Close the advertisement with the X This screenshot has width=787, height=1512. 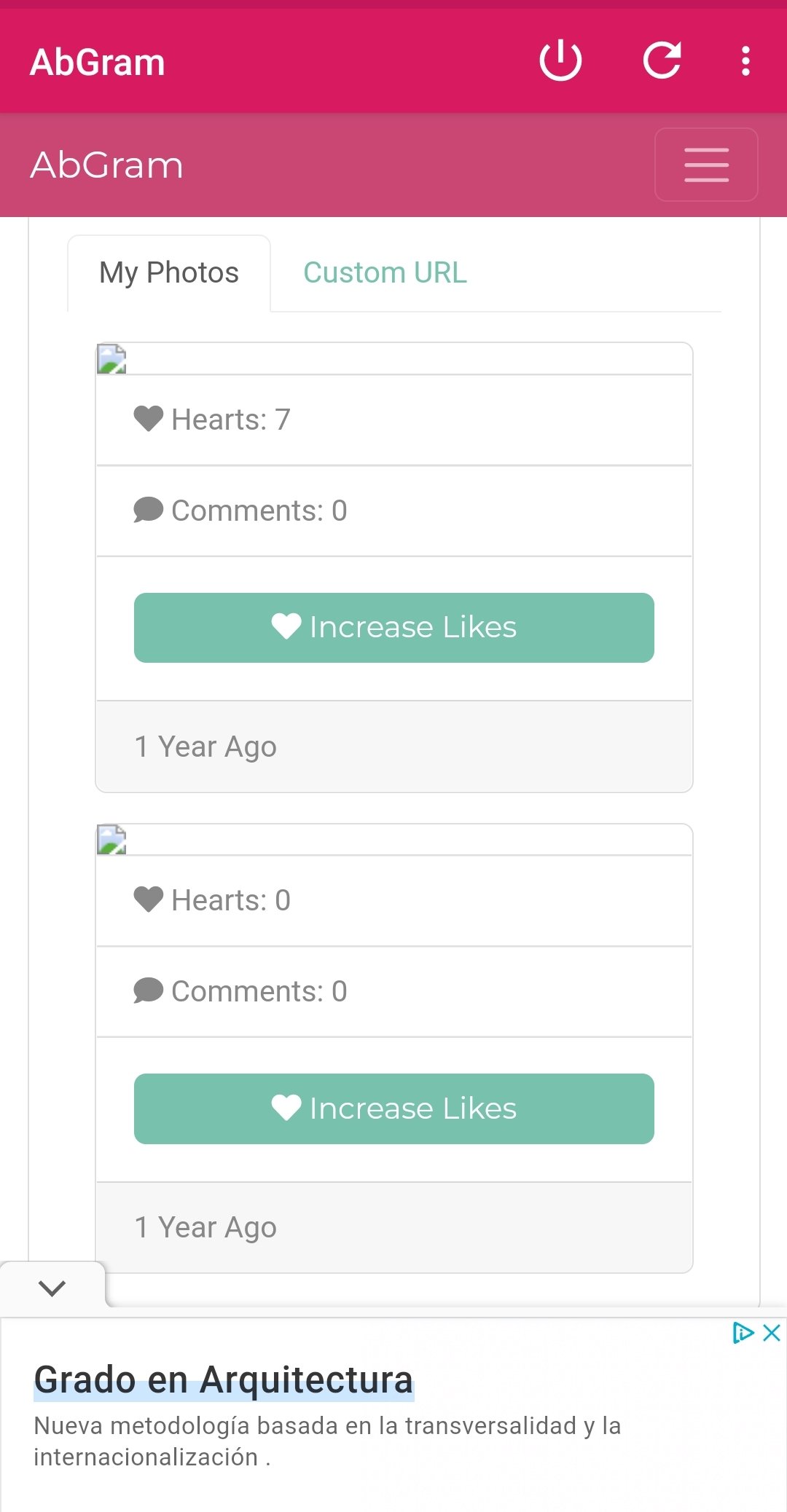click(772, 1333)
